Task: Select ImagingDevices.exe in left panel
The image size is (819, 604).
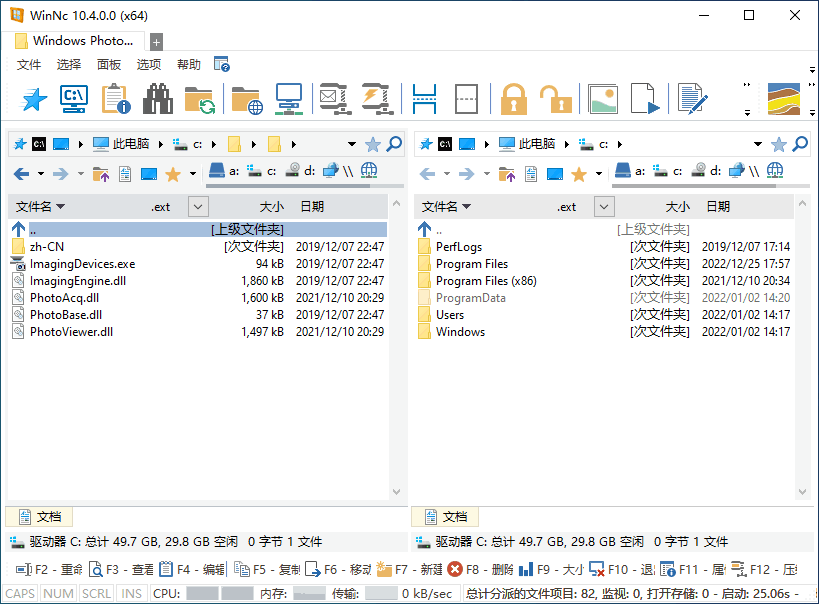Action: [198, 264]
